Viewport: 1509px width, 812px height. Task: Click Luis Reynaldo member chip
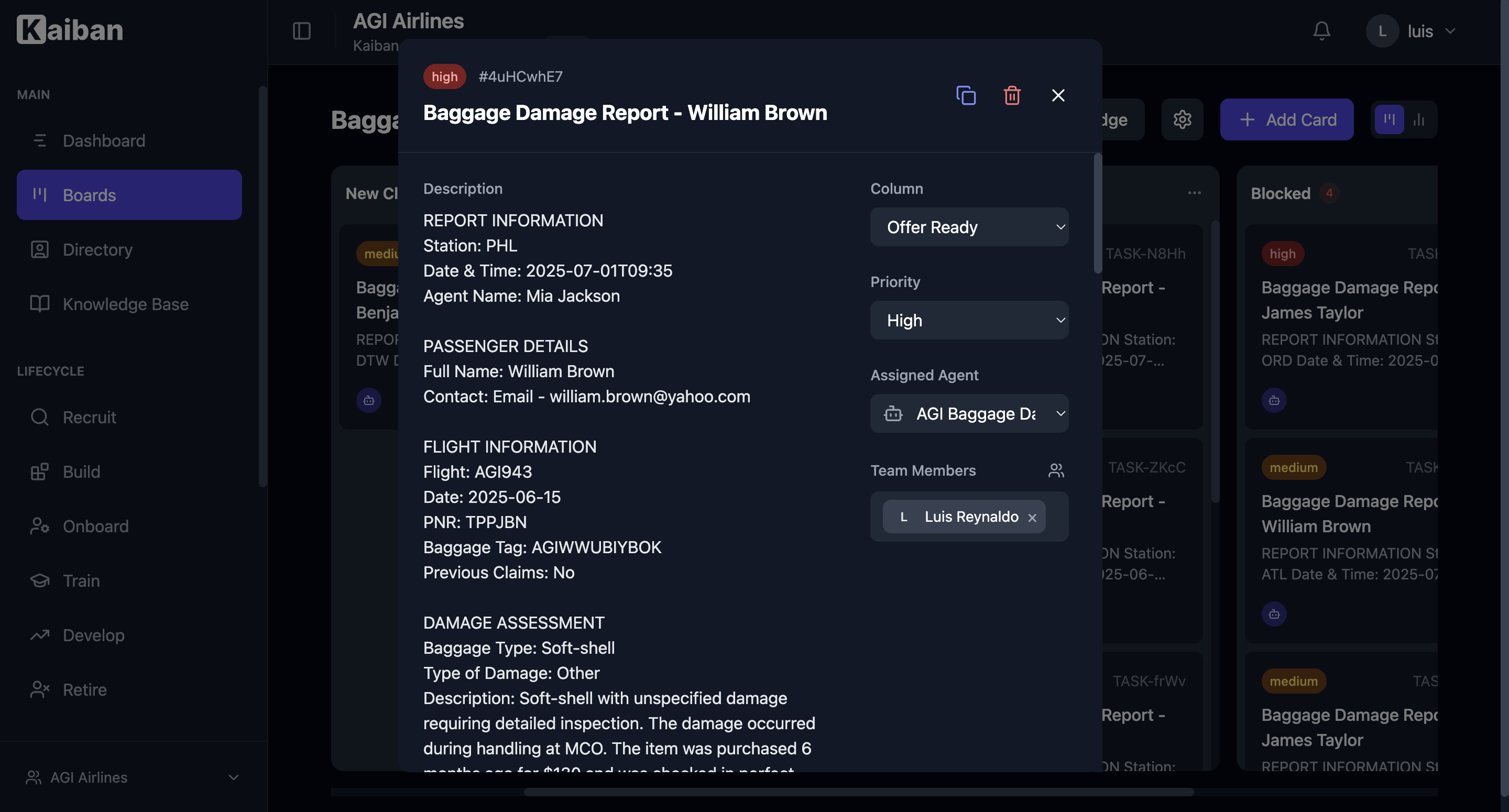(964, 517)
